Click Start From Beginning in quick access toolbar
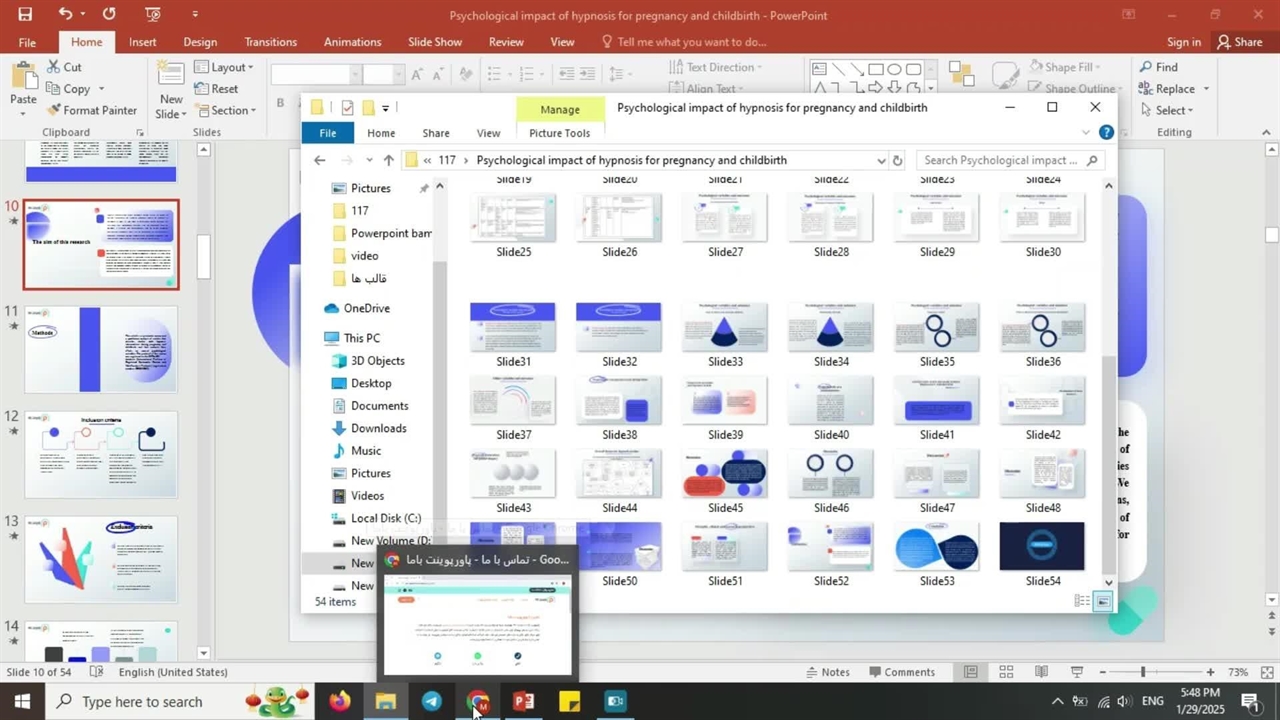The height and width of the screenshot is (720, 1280). pyautogui.click(x=152, y=14)
